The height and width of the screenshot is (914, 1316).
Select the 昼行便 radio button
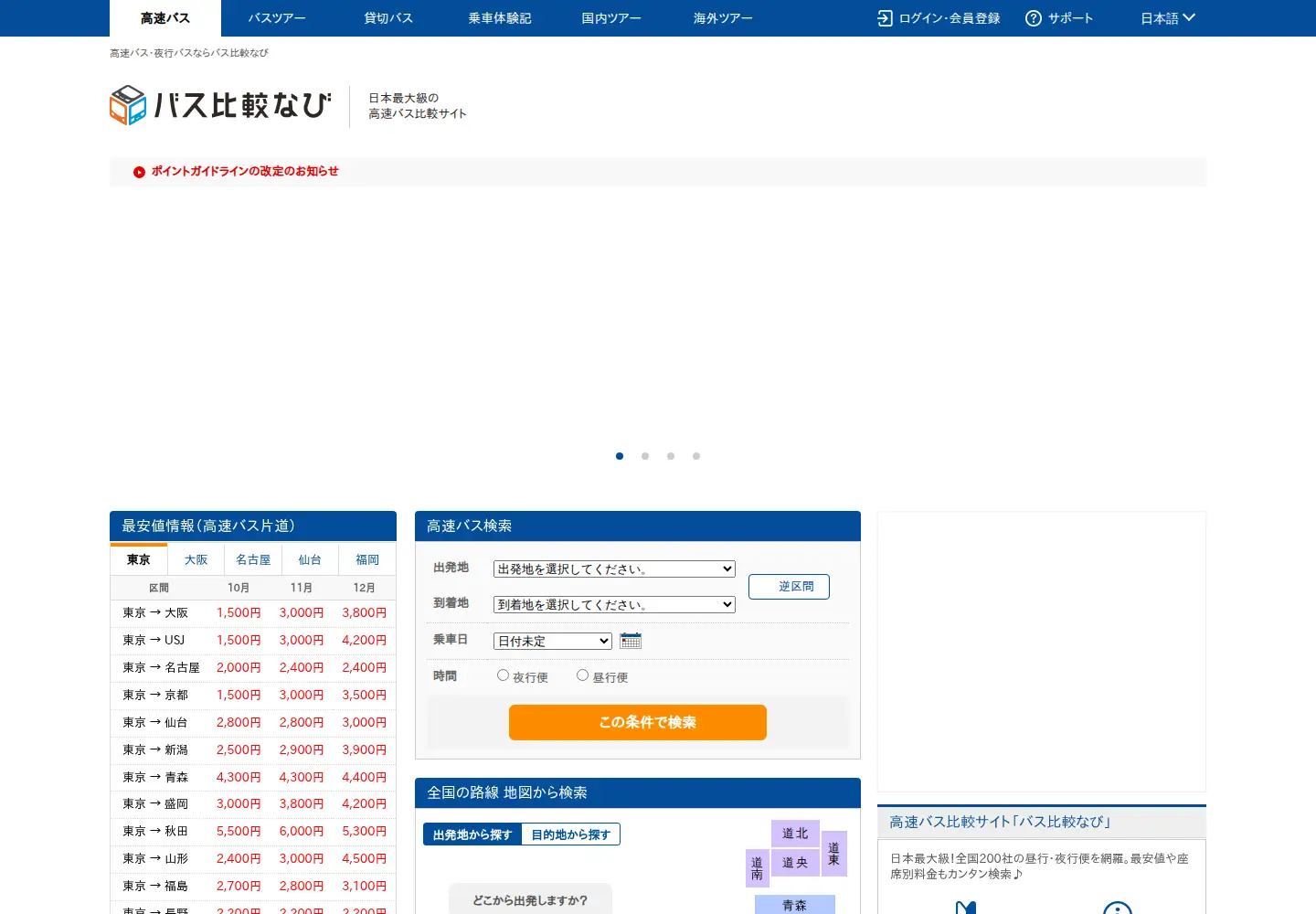click(x=582, y=675)
